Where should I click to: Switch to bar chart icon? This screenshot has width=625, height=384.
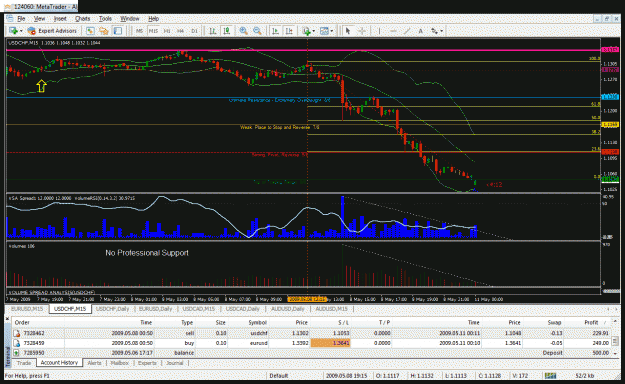pyautogui.click(x=212, y=31)
